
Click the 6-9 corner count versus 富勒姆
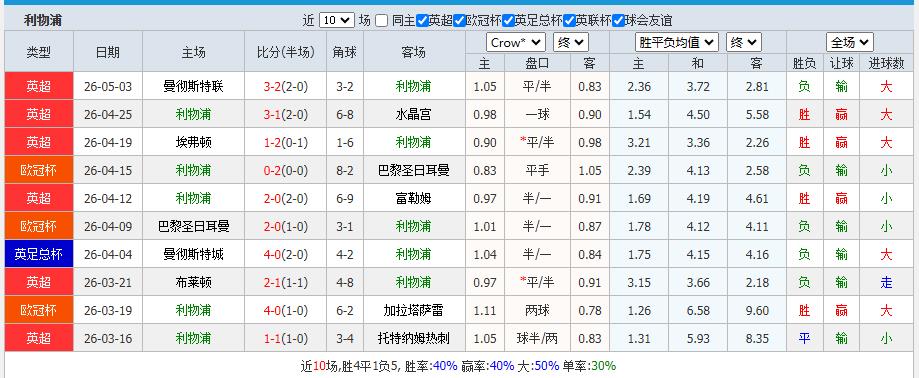point(345,198)
